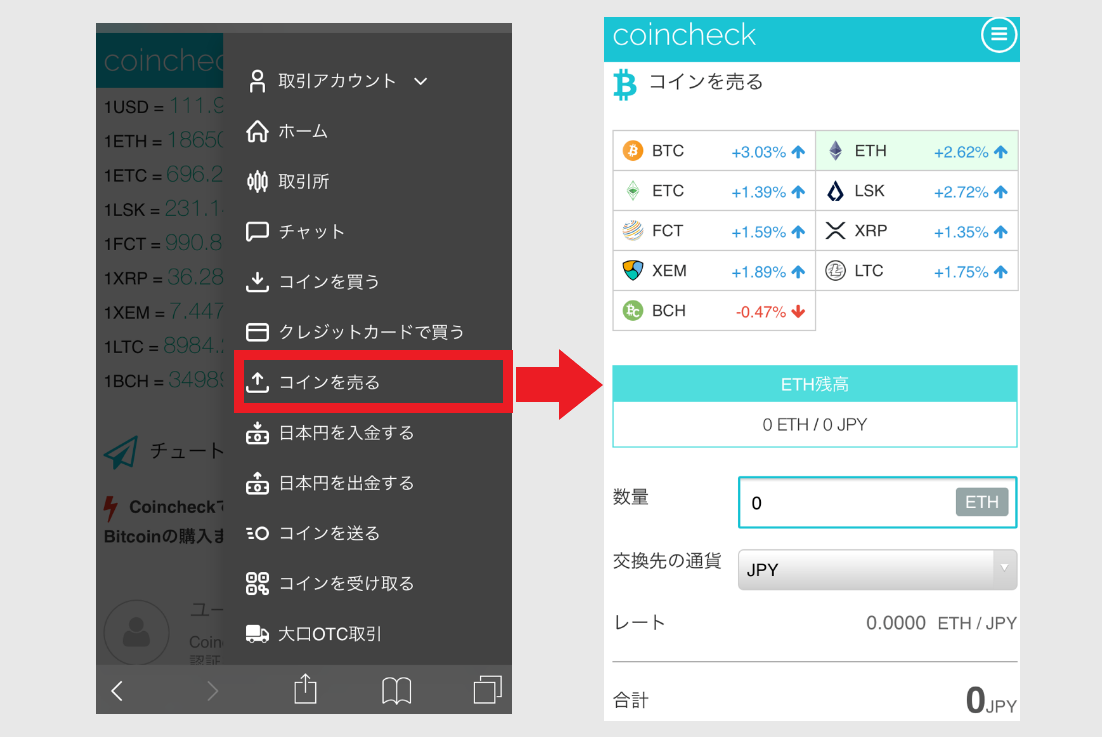Choose the LTC coin cell
1102x737 pixels.
pos(916,270)
